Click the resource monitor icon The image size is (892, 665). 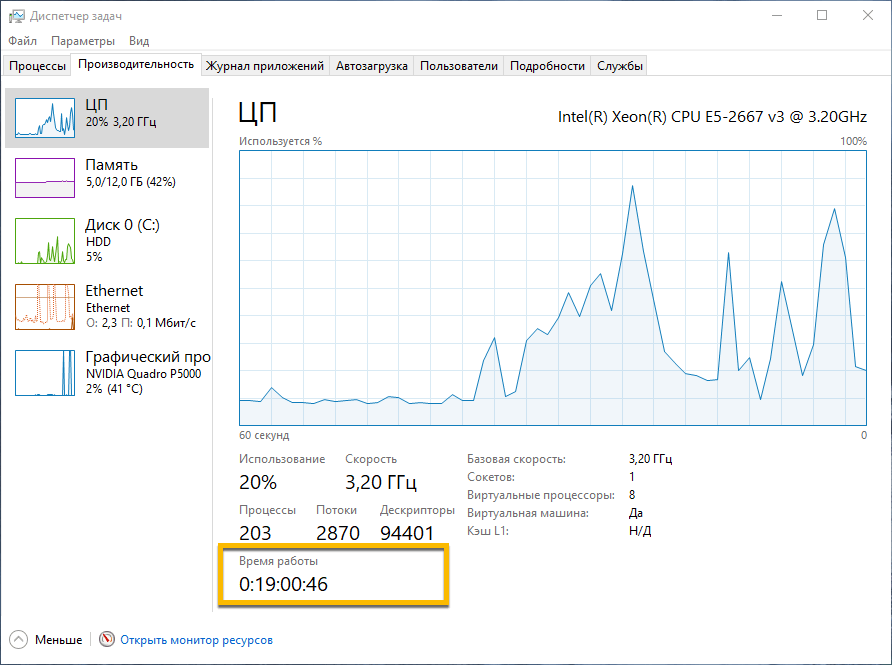[107, 640]
